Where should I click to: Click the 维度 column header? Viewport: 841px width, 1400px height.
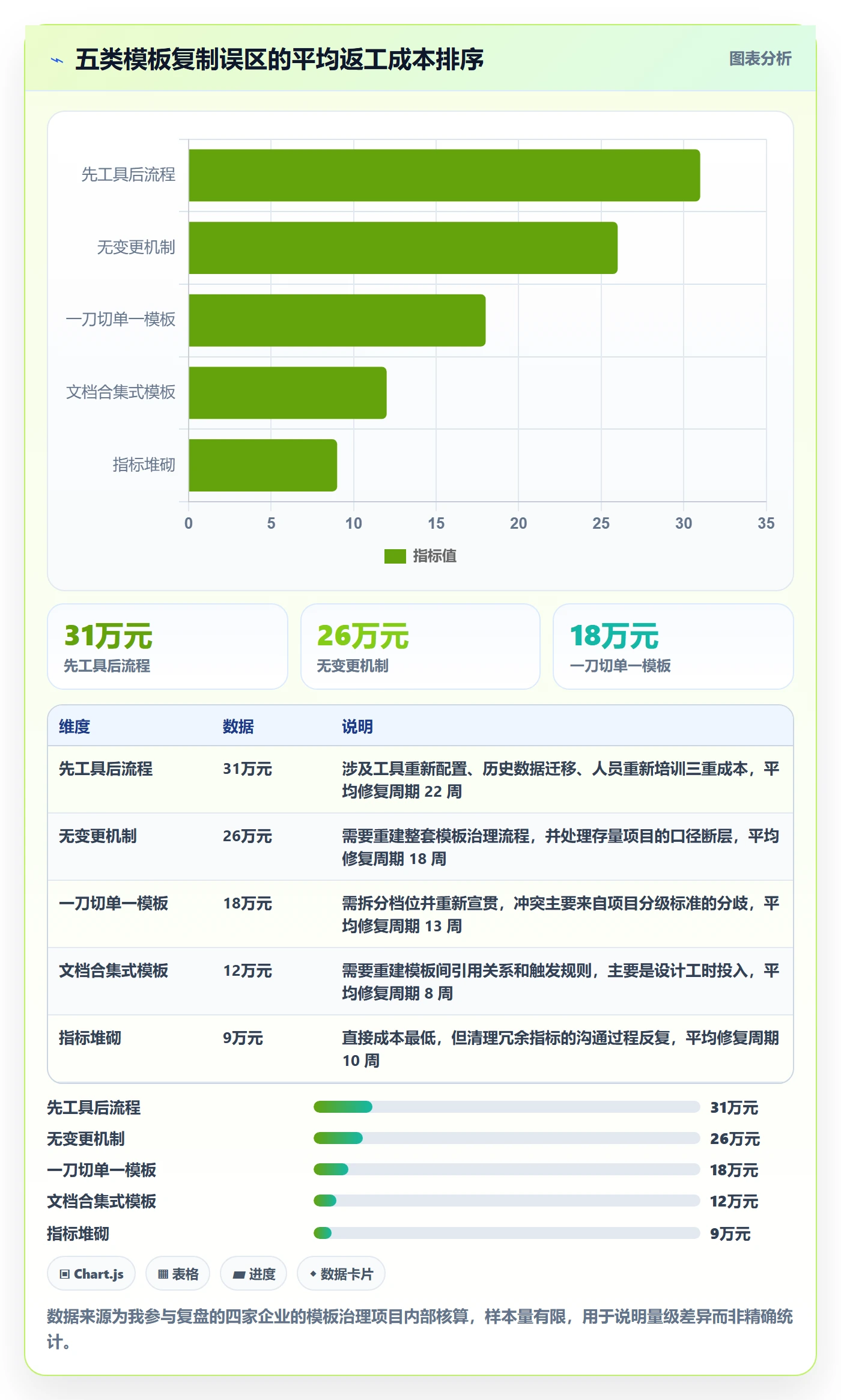[x=74, y=726]
